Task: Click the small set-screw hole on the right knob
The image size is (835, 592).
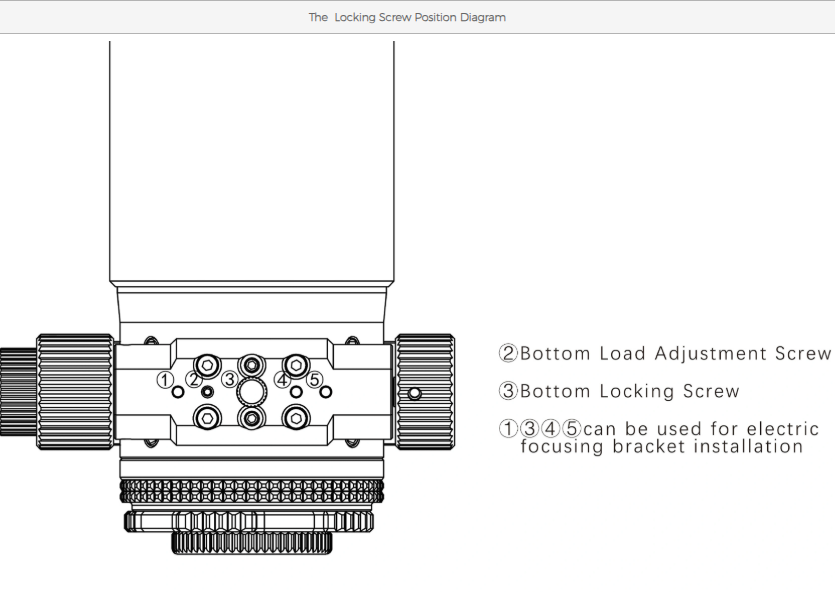Action: (415, 393)
